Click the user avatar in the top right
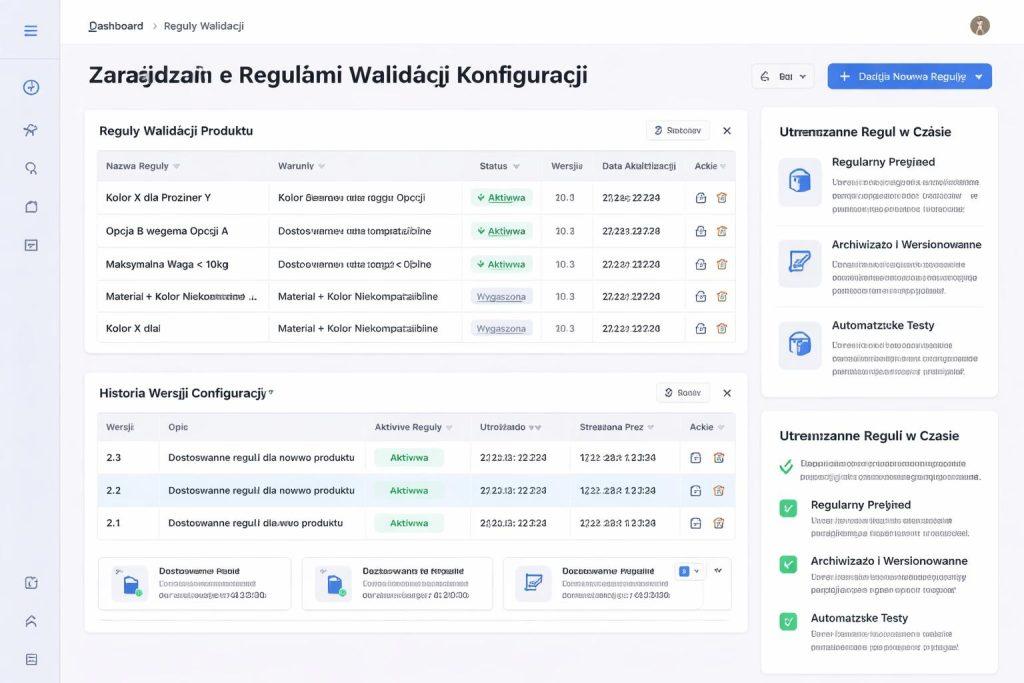The image size is (1024, 683). 979,26
